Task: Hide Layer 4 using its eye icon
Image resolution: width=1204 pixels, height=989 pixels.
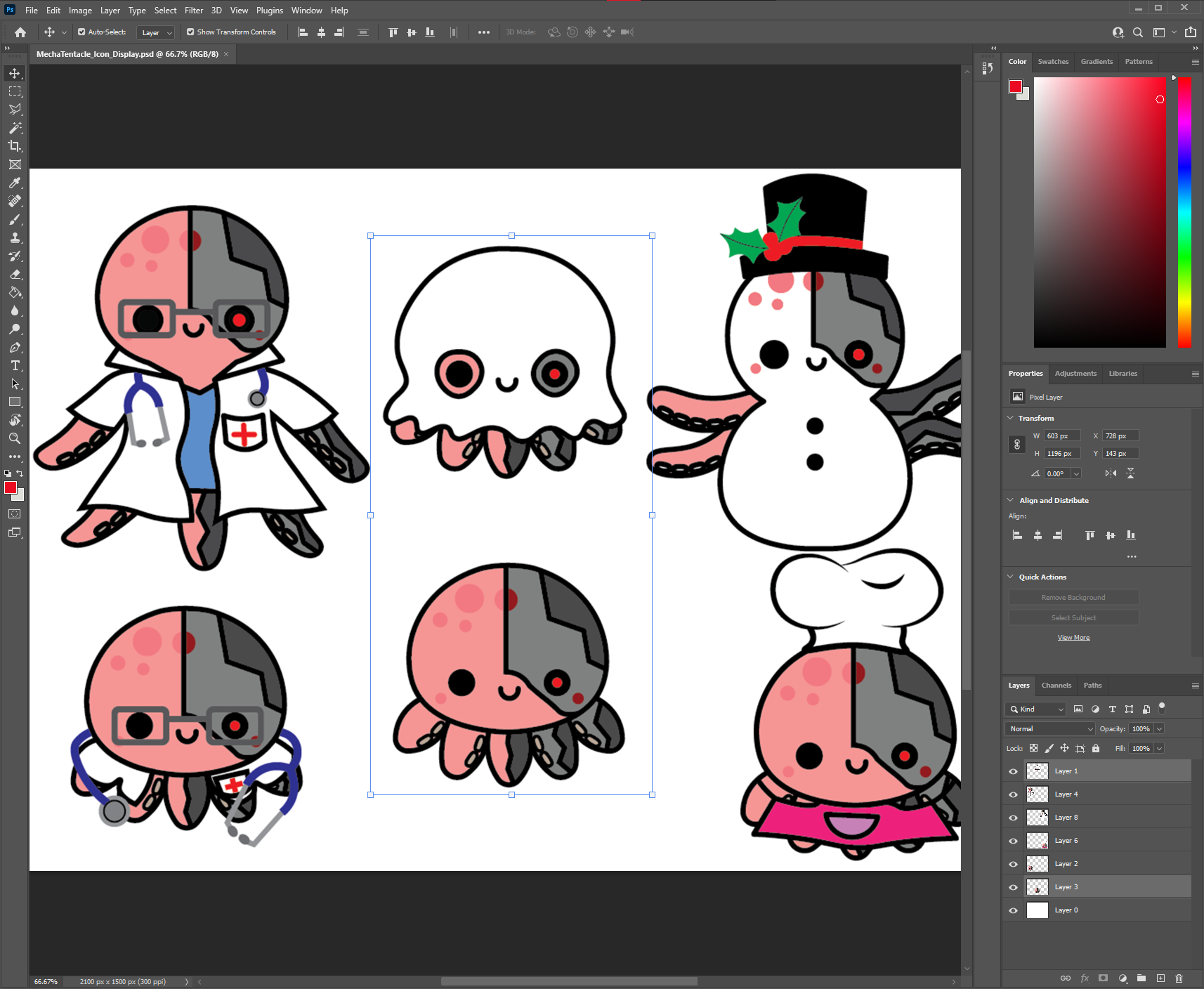Action: point(1013,794)
